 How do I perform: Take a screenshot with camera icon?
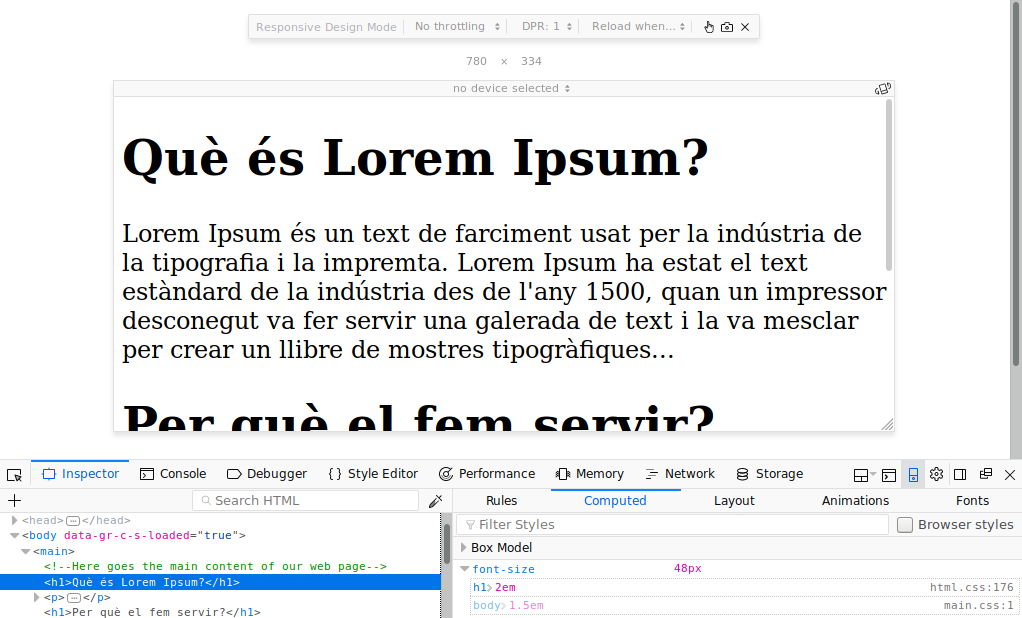[727, 27]
